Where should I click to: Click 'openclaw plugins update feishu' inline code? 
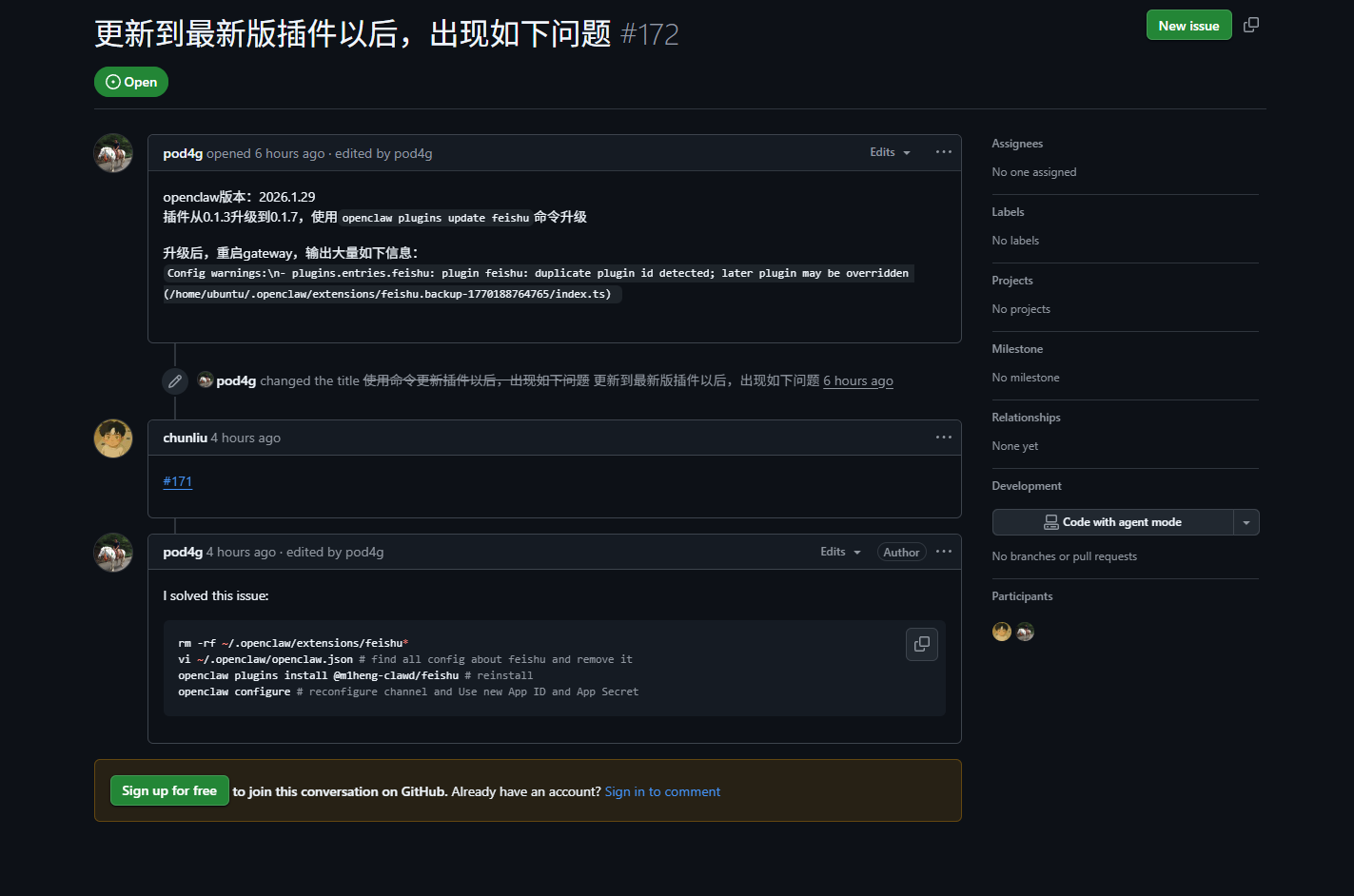pos(436,218)
